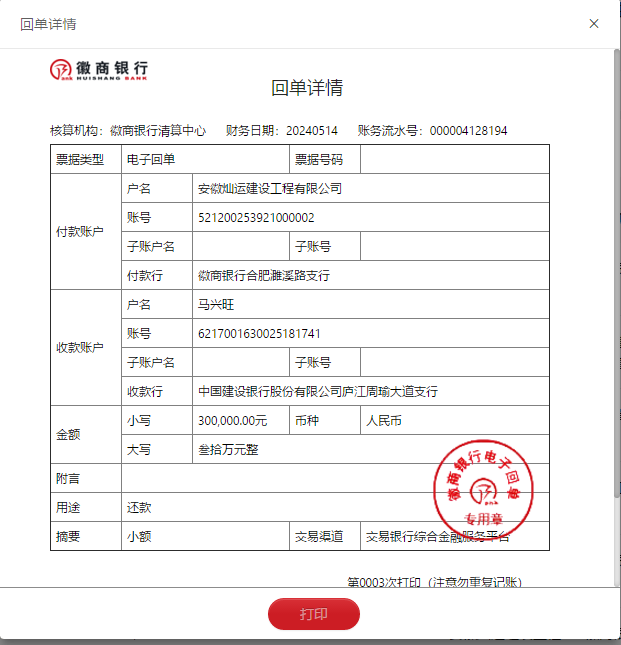Click the 用途 value 还款

[x=139, y=507]
